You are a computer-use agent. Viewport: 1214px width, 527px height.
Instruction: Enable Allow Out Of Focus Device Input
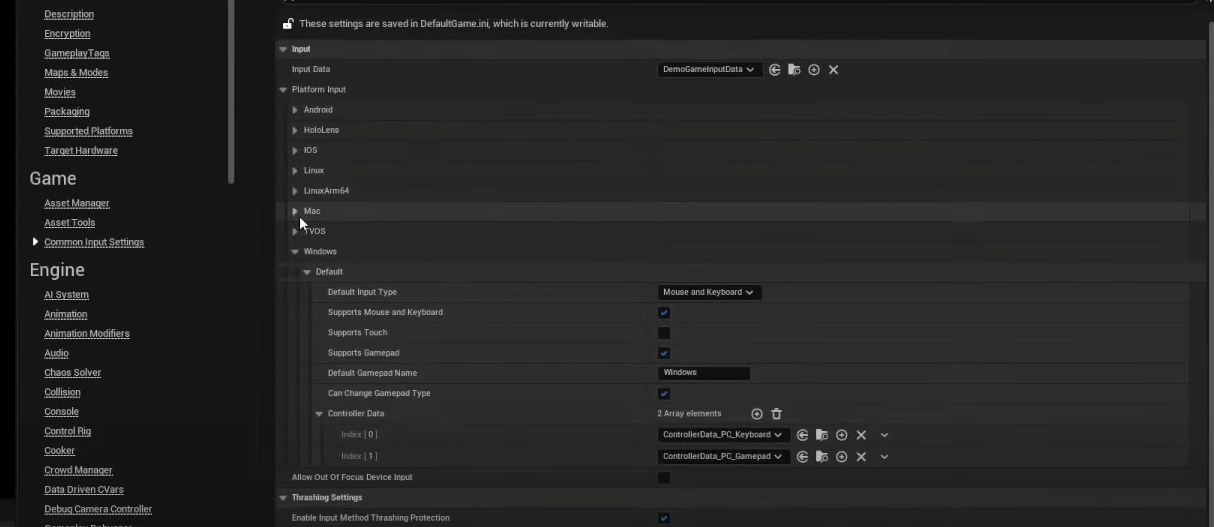tap(664, 478)
